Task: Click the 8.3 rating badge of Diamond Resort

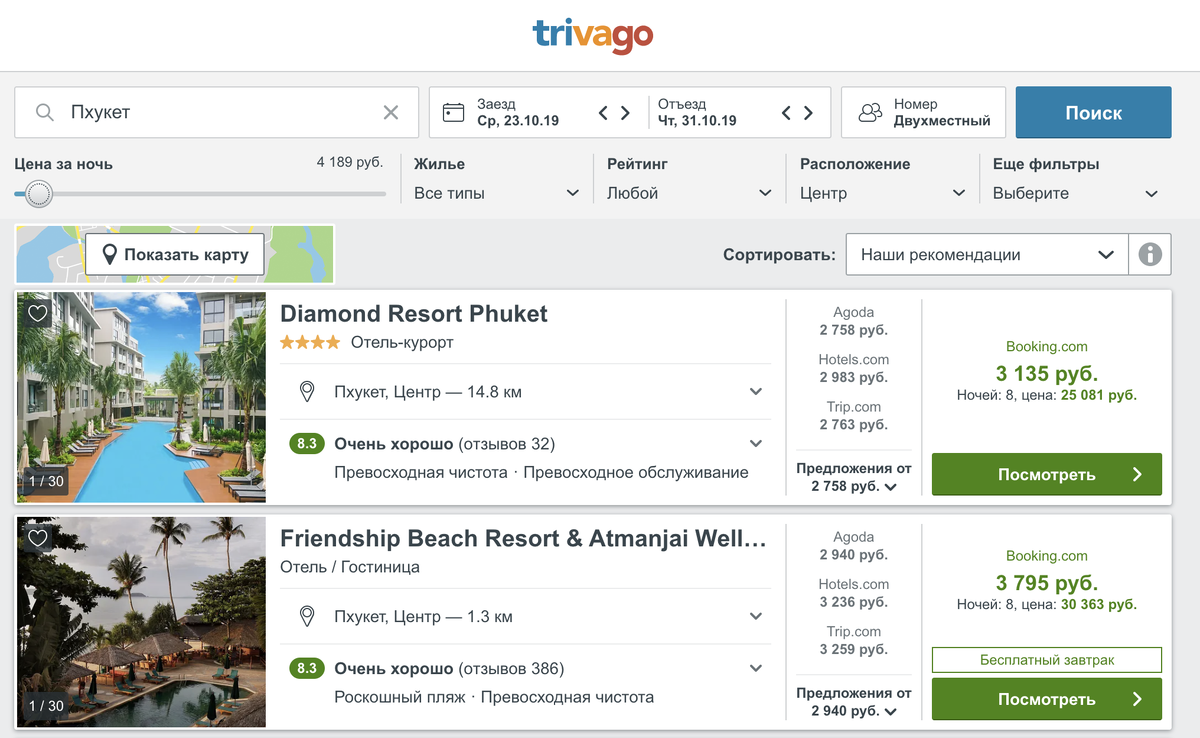Action: click(308, 444)
